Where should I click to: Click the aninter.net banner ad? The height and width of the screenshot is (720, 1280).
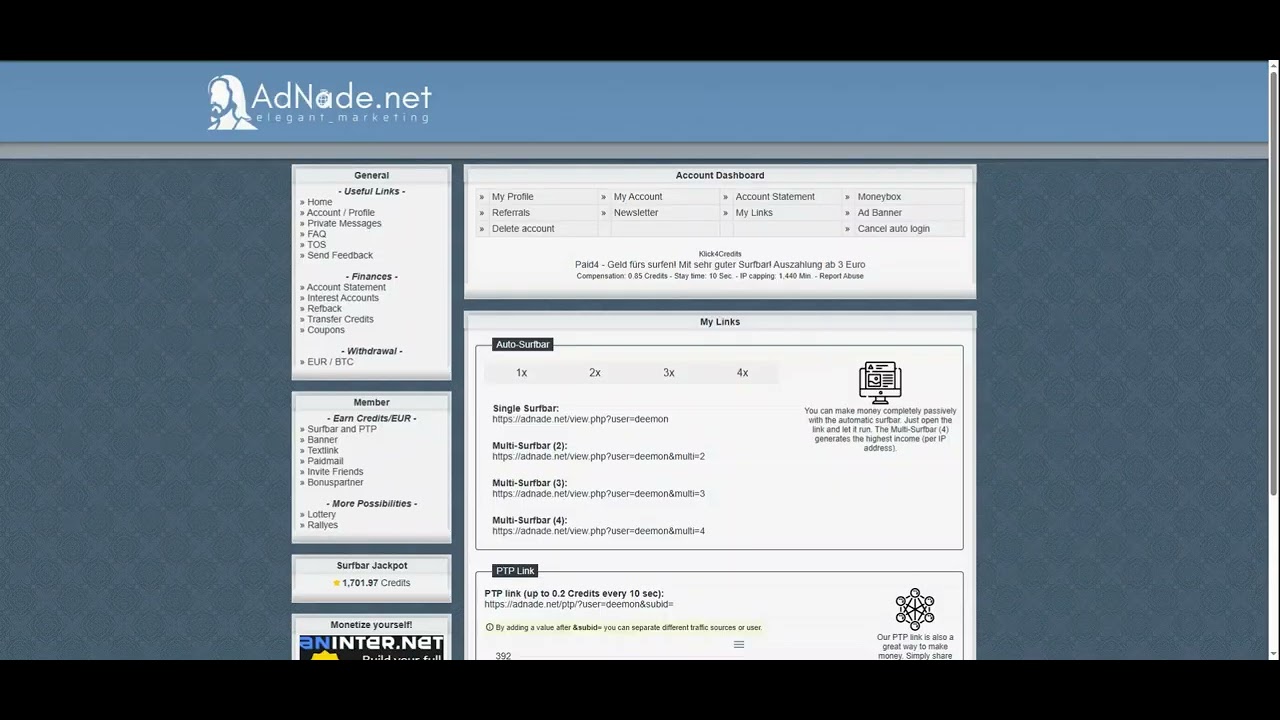(x=371, y=648)
